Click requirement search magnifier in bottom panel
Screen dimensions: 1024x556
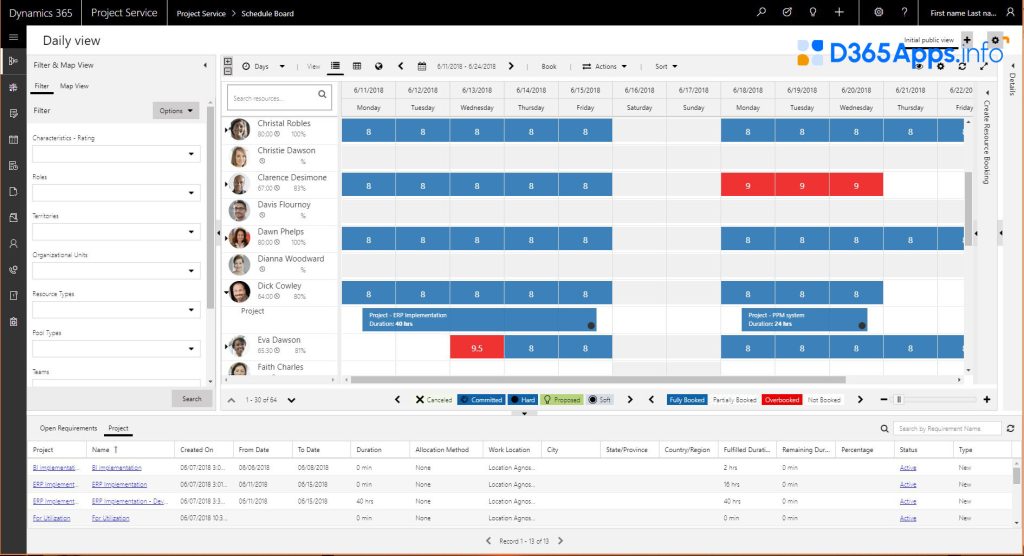click(884, 429)
